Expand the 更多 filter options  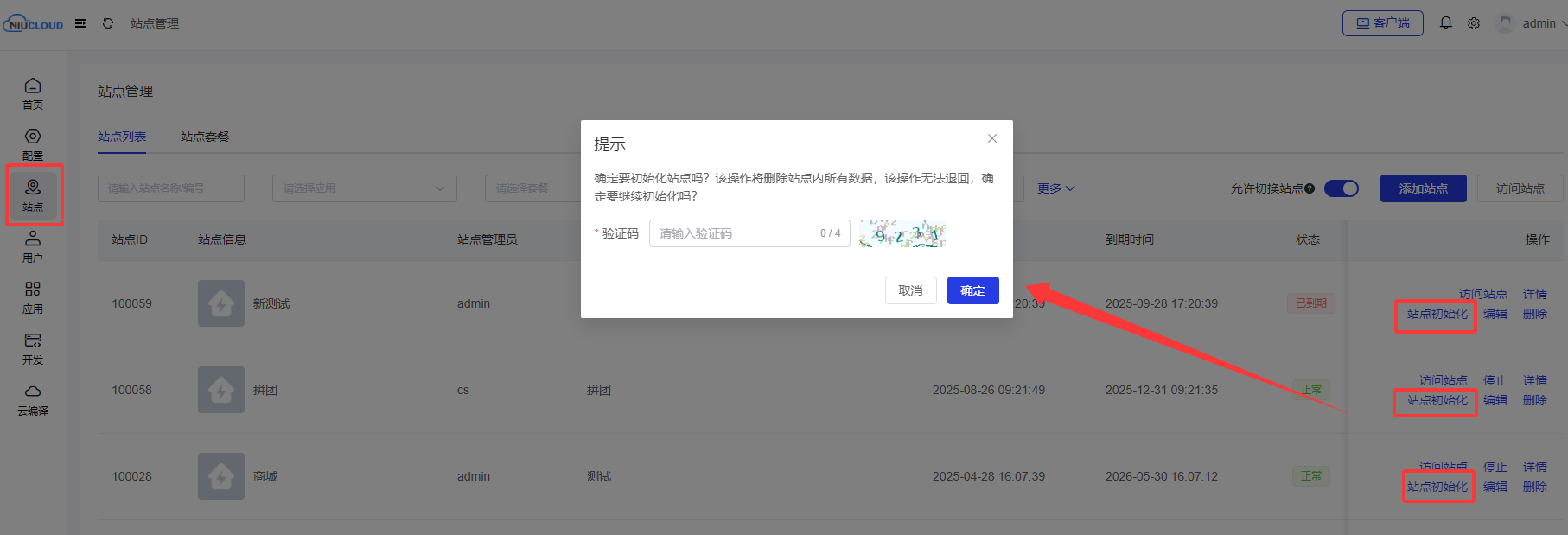1055,188
